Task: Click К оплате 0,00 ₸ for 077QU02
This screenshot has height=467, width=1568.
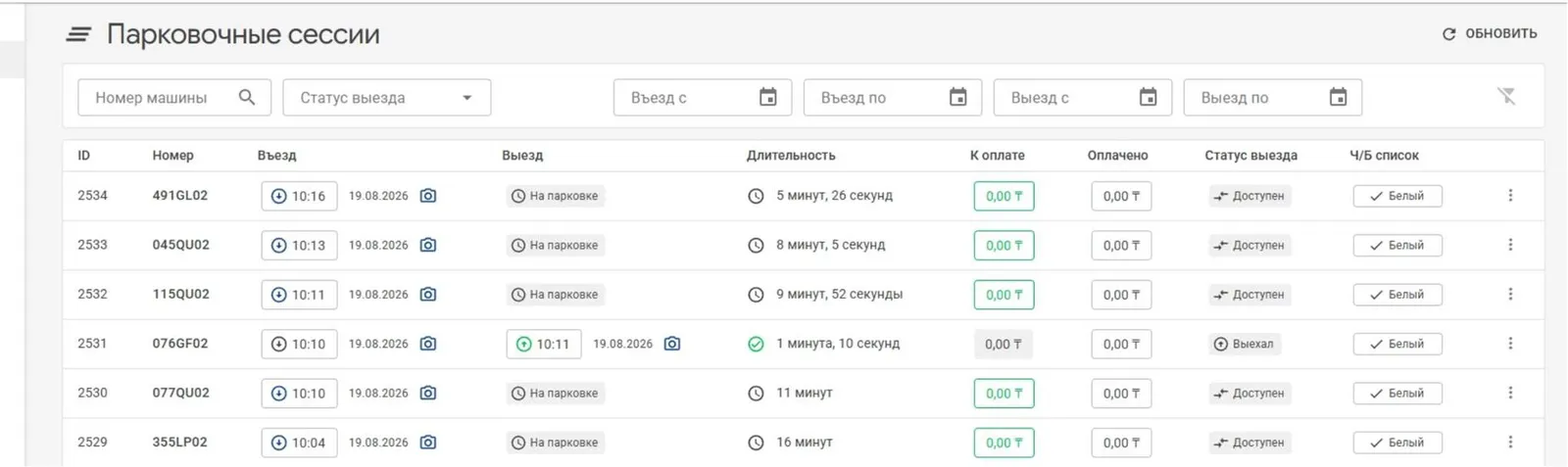Action: pos(1004,393)
